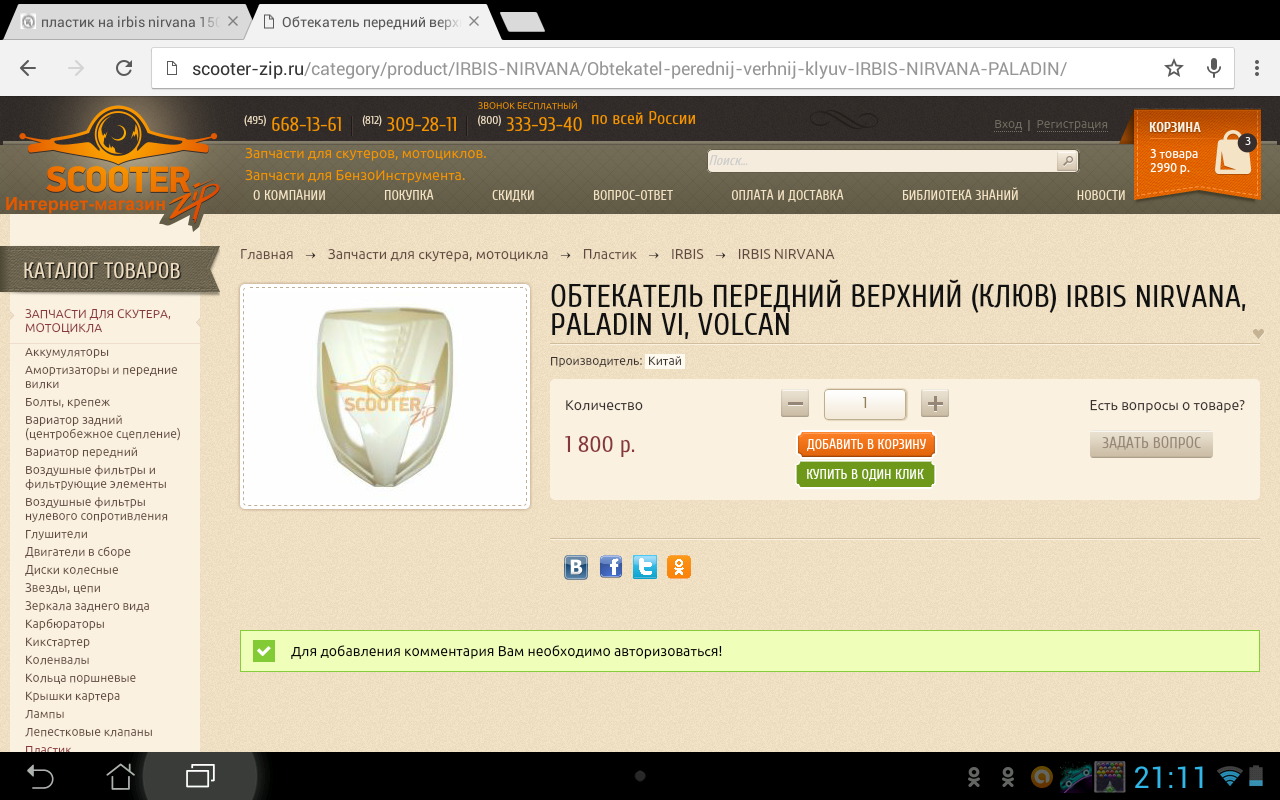Click 'Добавить в корзину' button

[x=866, y=444]
